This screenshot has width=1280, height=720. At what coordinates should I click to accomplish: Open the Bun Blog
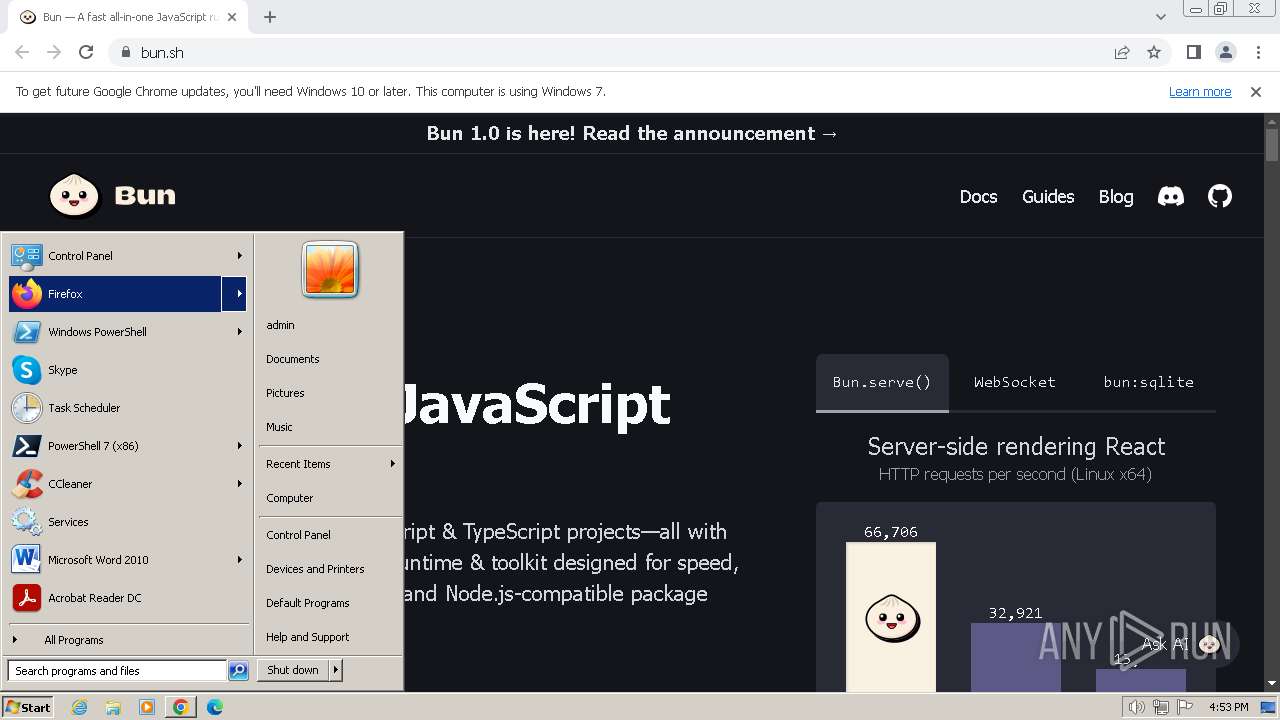(1116, 196)
